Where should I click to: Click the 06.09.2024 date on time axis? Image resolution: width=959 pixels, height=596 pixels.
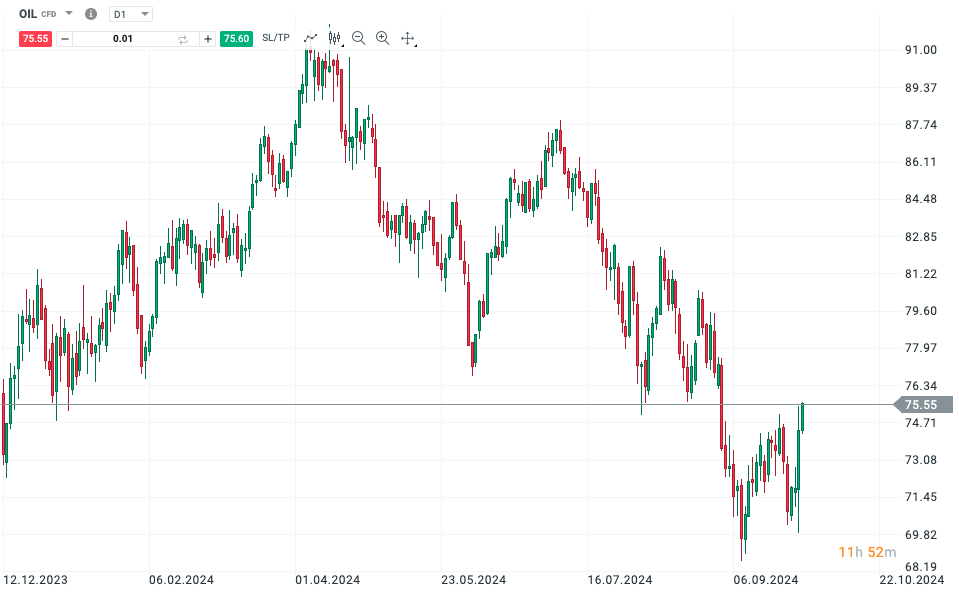[x=768, y=579]
